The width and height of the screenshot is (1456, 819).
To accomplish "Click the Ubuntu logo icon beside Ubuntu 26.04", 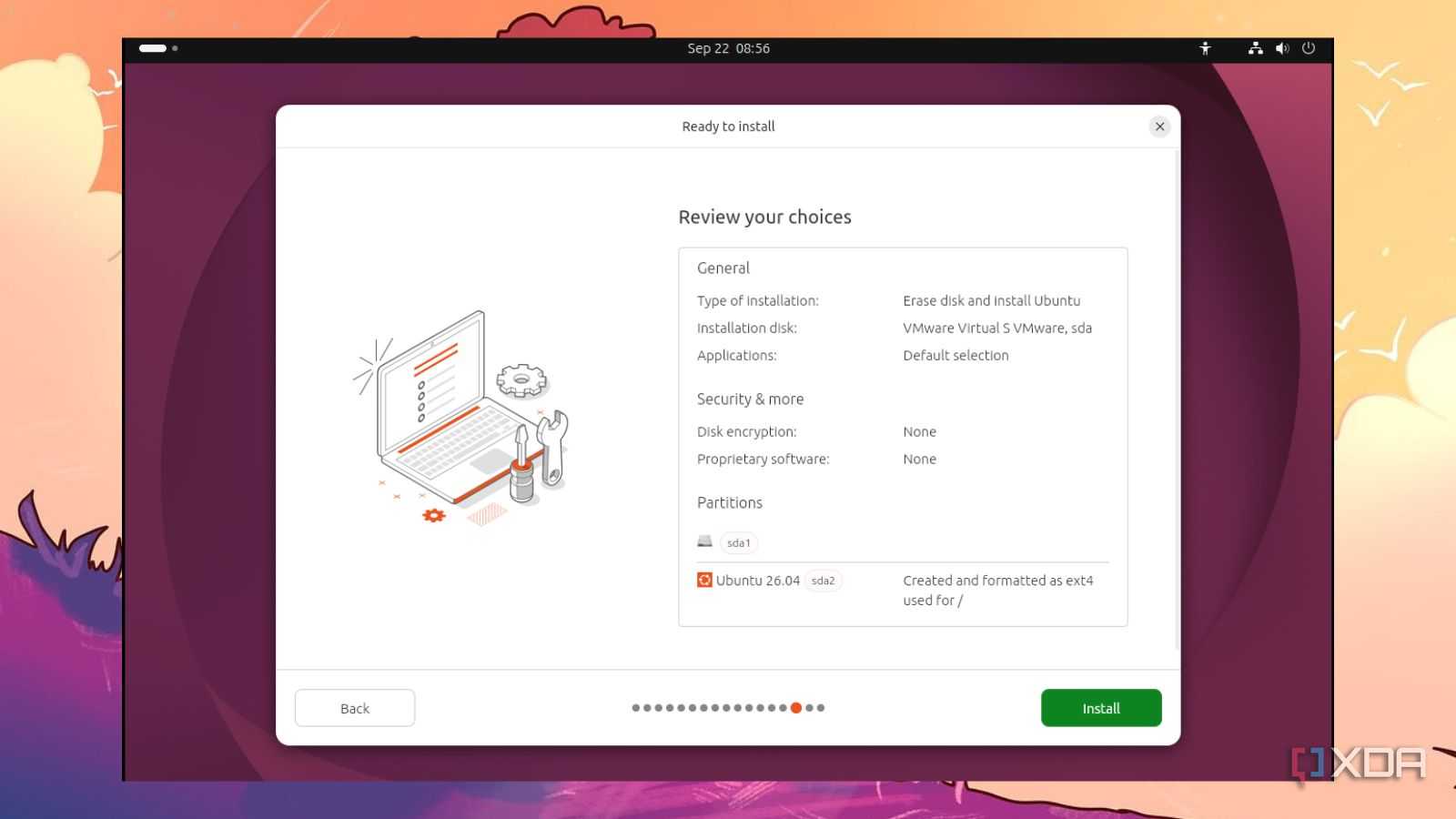I will tap(704, 580).
